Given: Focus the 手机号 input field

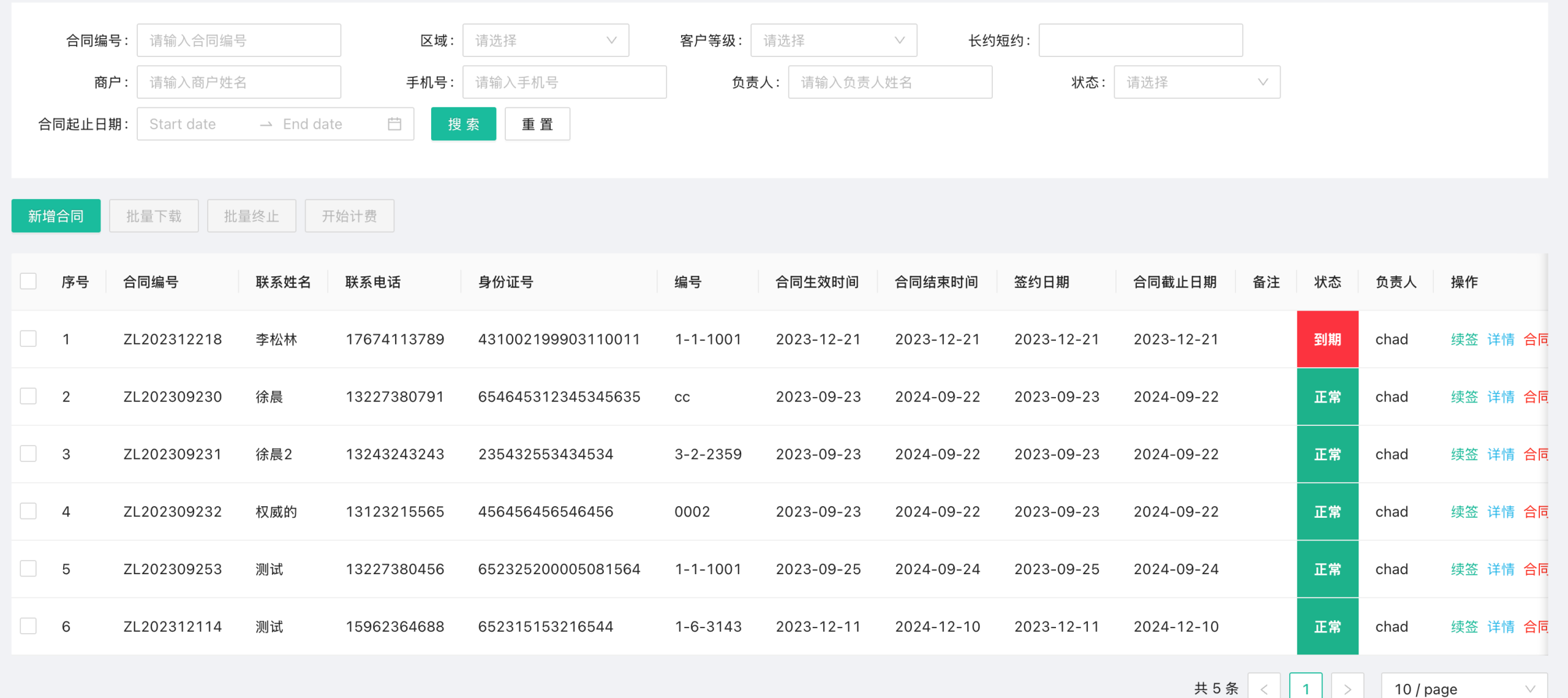Looking at the screenshot, I should click(x=564, y=82).
